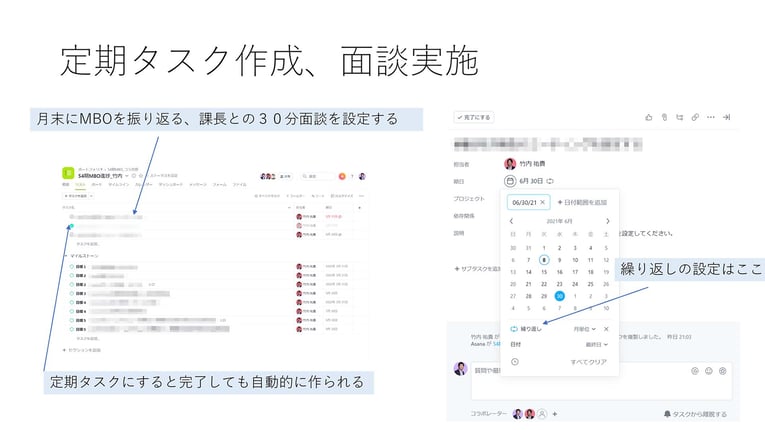
Task: Open the ダッシュボード tab
Action: coord(170,185)
